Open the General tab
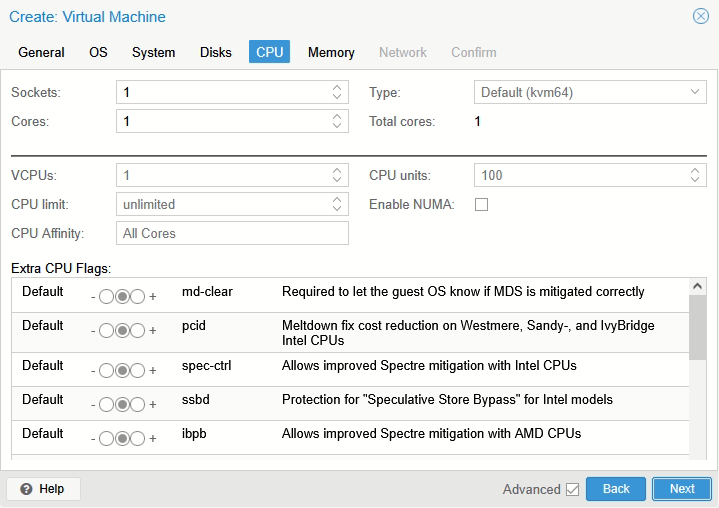Screen dimensions: 719x508 pyautogui.click(x=41, y=52)
